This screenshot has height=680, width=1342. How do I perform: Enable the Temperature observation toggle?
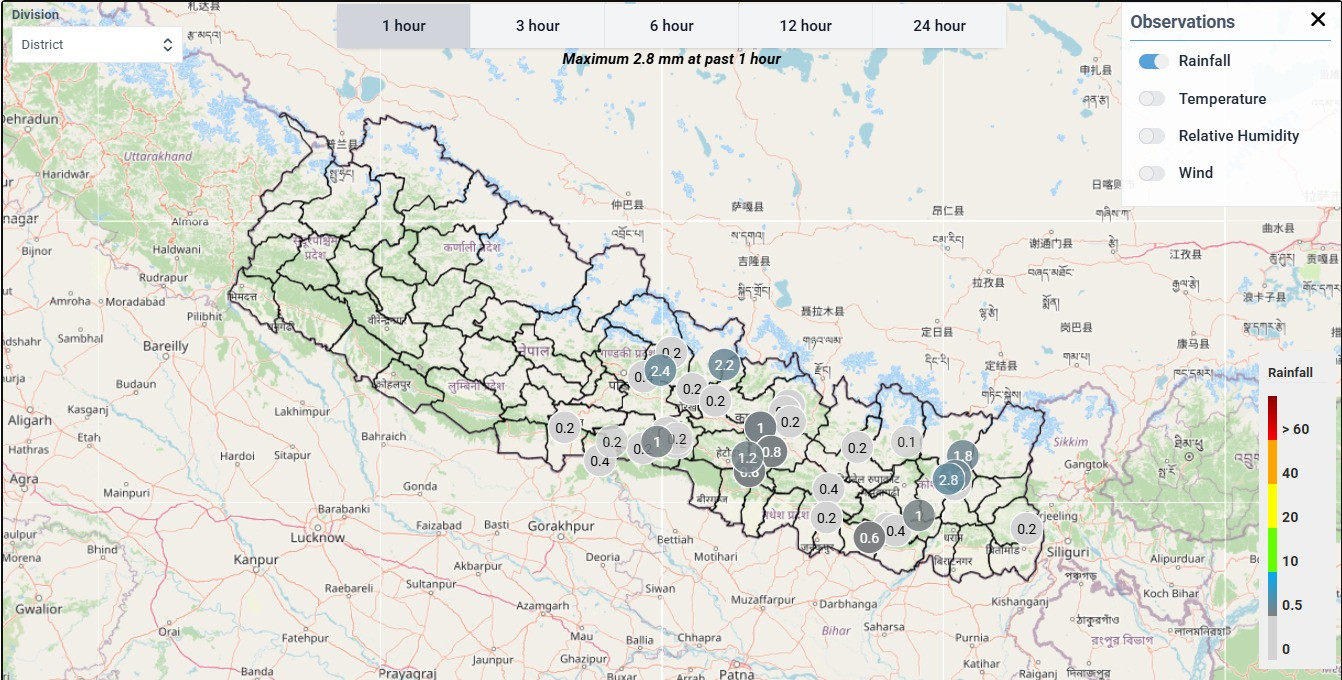click(1152, 98)
